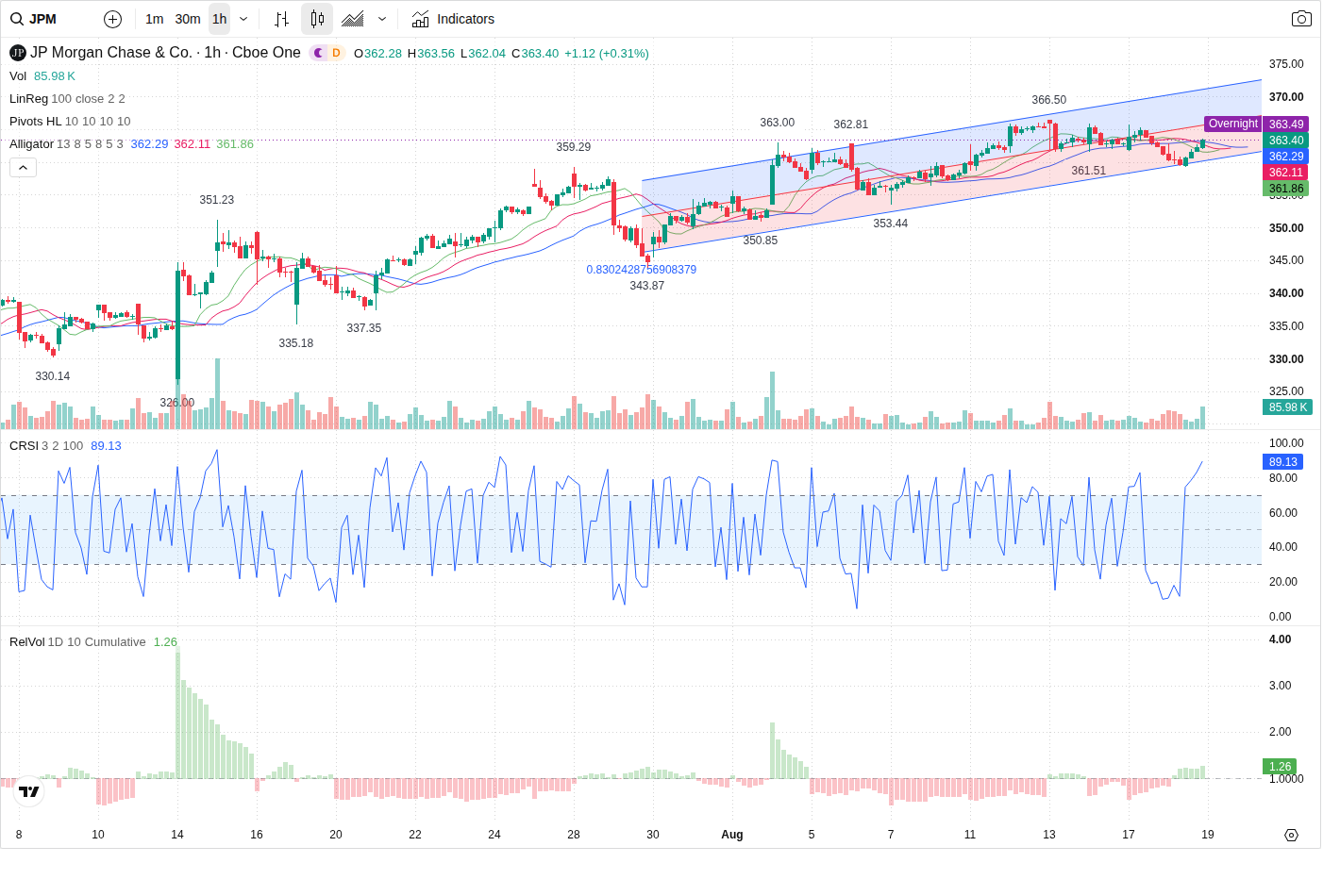
Task: Click the C363.40 close value
Action: [x=535, y=54]
